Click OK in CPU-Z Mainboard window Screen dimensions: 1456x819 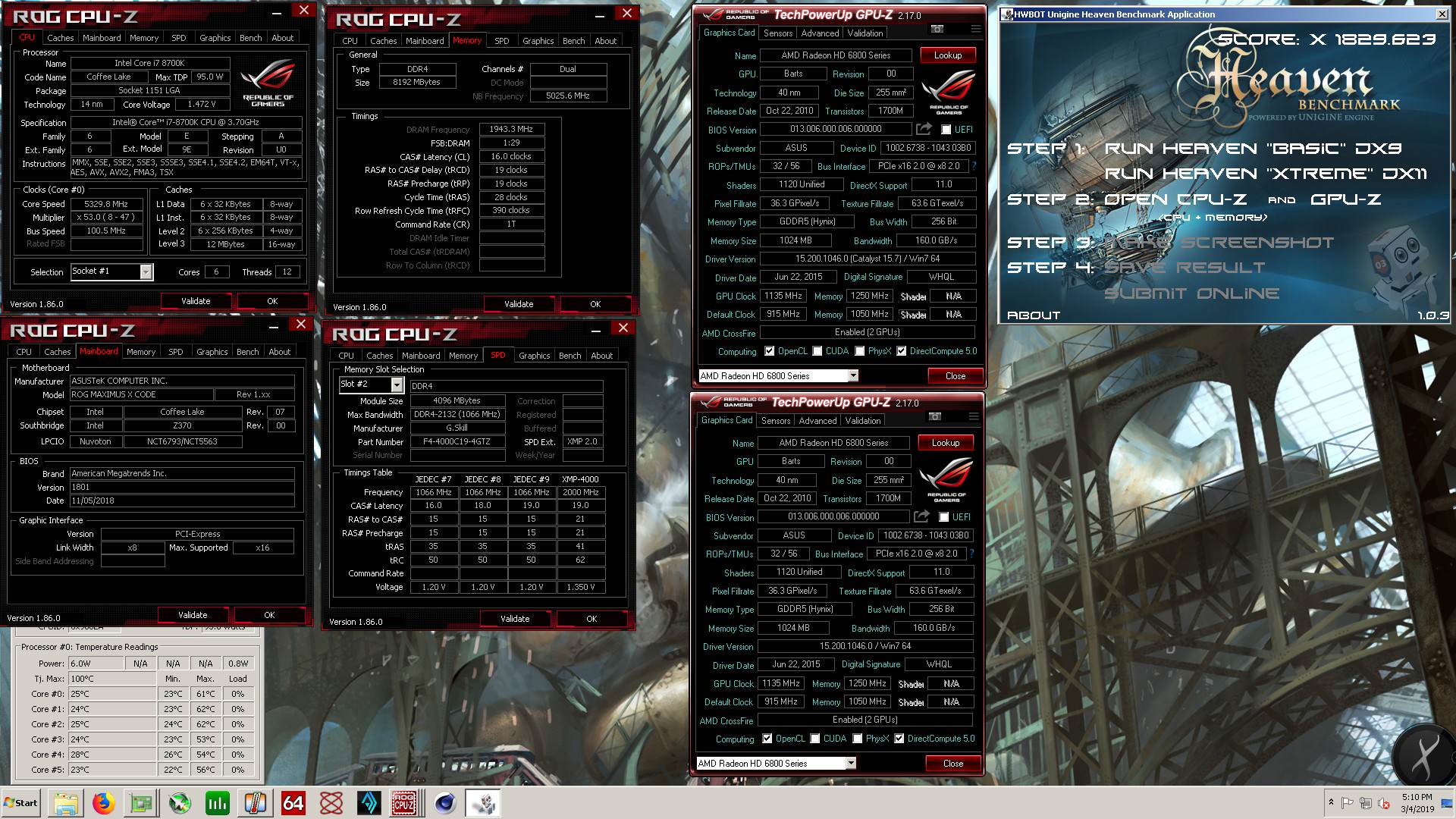(x=269, y=615)
